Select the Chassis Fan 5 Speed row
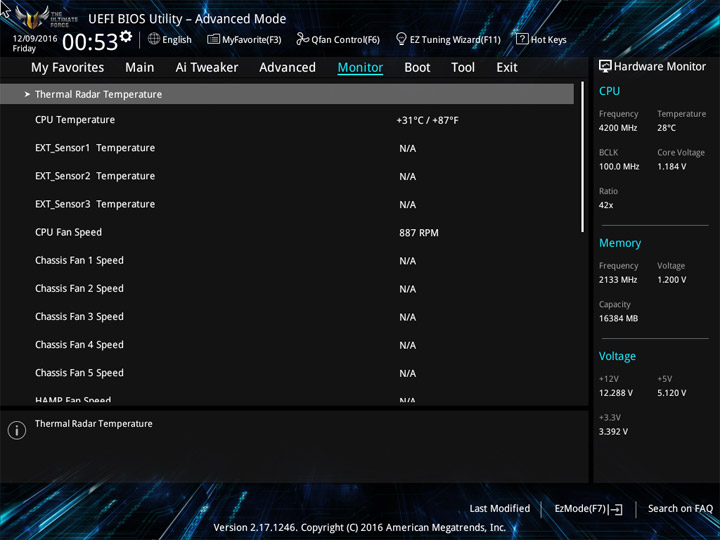 tap(287, 373)
